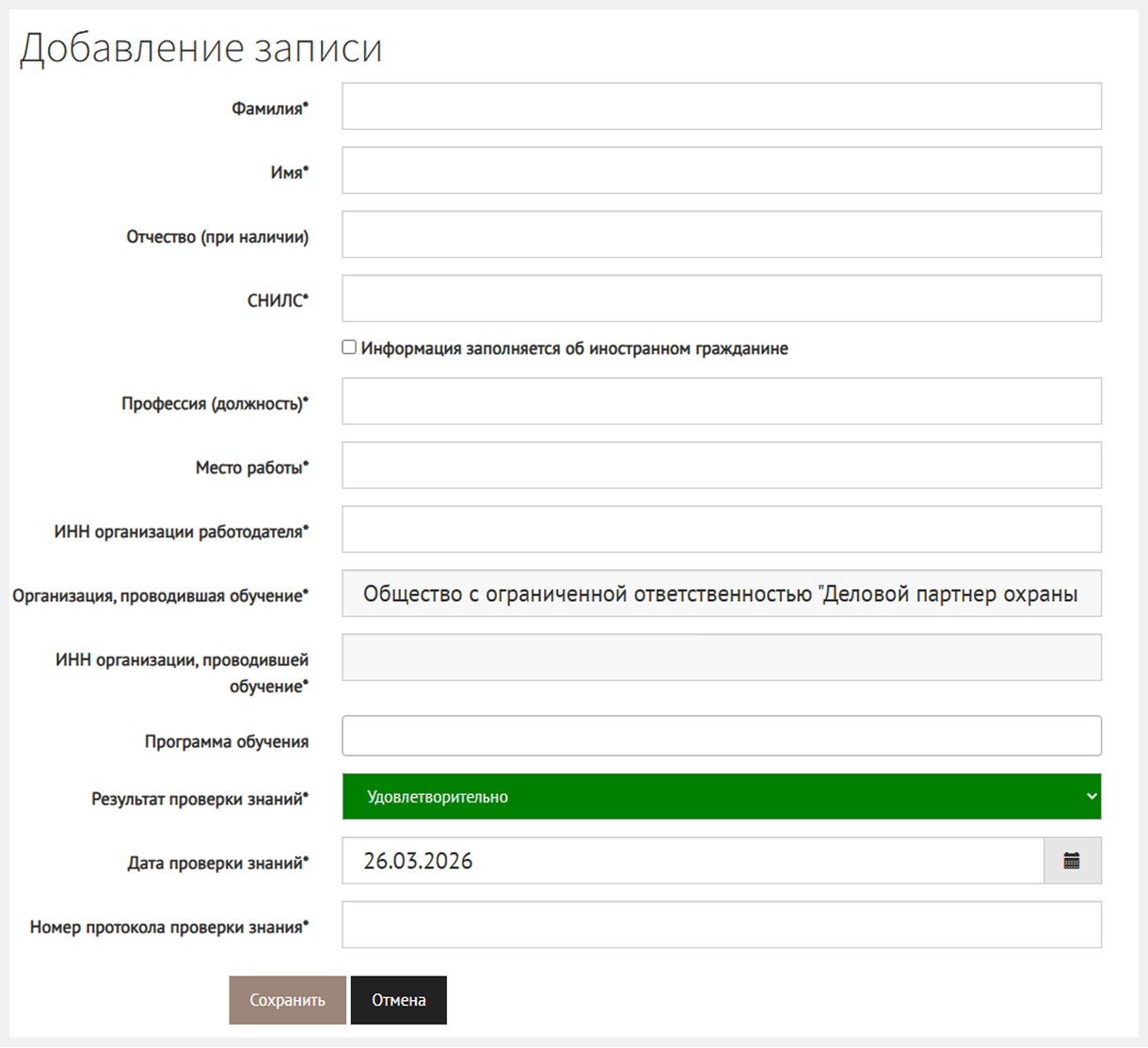1148x1048 pixels.
Task: Click the date field showing 26.03.2026
Action: pyautogui.click(x=692, y=861)
